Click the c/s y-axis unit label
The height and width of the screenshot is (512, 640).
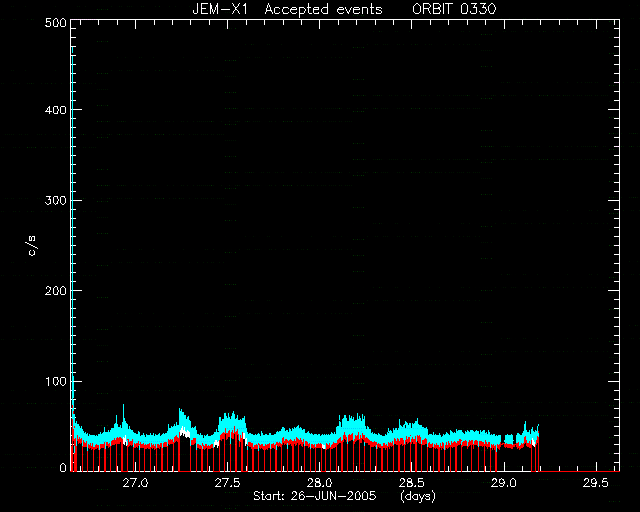coord(33,246)
